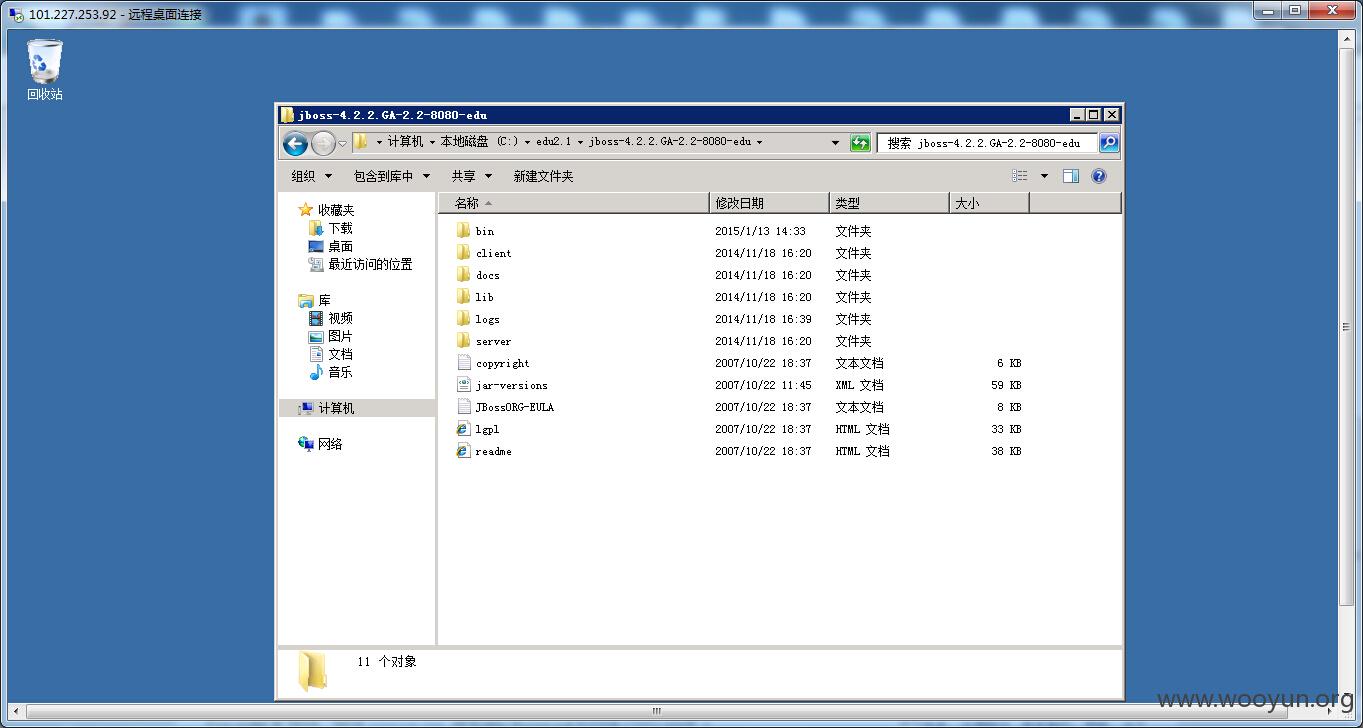The width and height of the screenshot is (1363, 728).
Task: Click the Forward navigation arrow
Action: [x=323, y=143]
